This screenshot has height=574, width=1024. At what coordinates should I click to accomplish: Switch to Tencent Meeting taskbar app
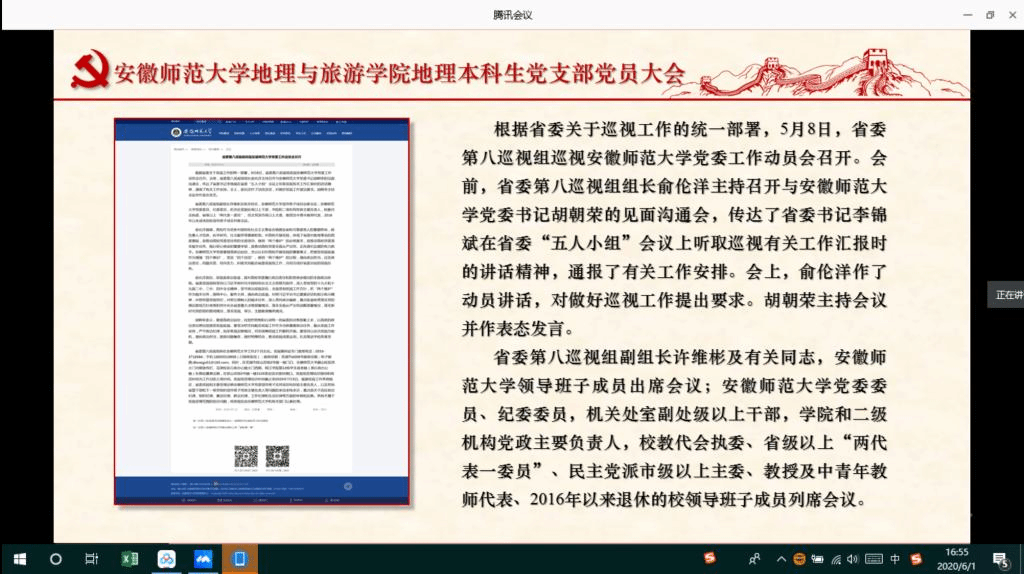[202, 558]
